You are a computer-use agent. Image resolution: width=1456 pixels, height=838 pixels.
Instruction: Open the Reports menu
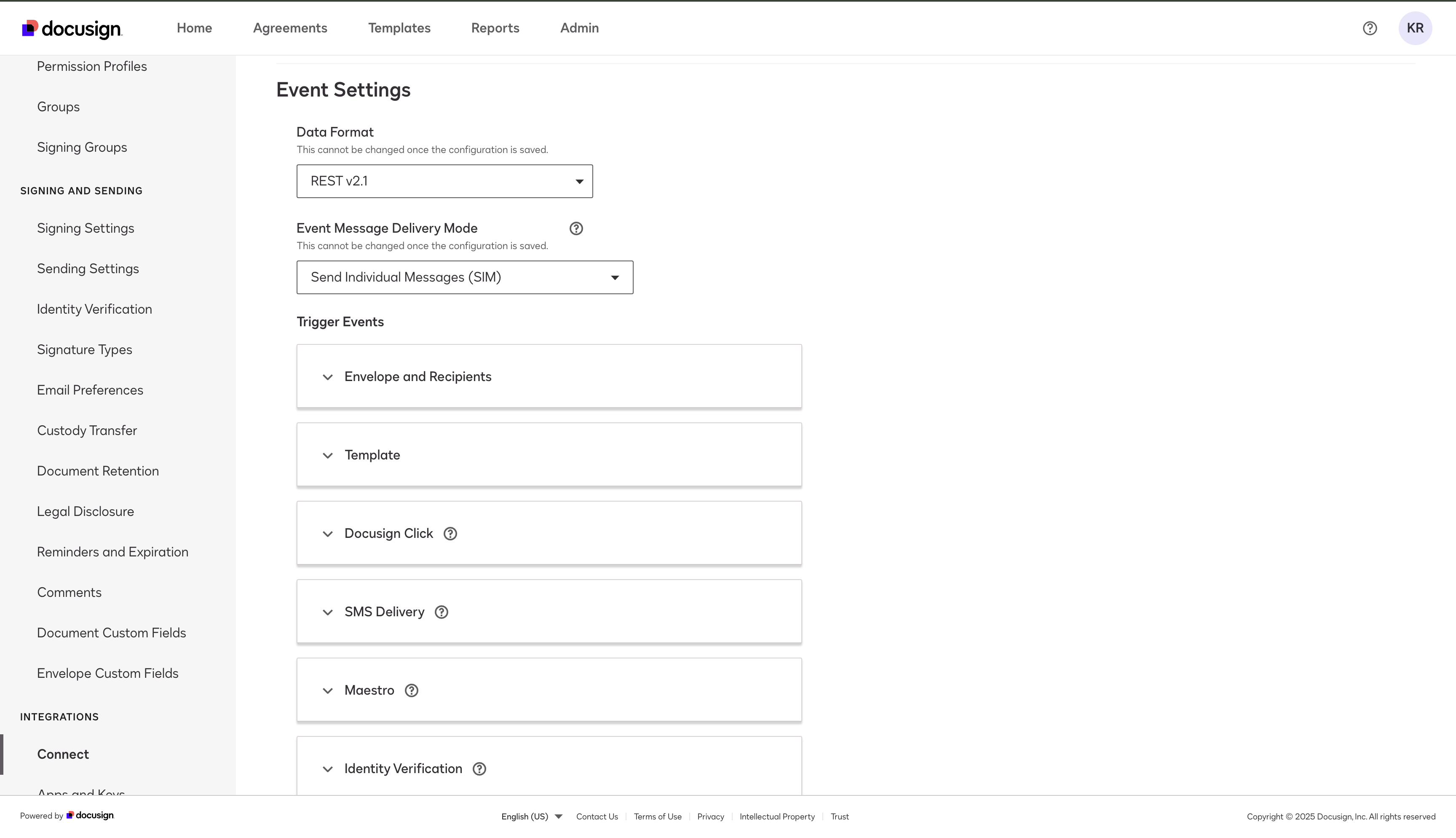pyautogui.click(x=495, y=28)
